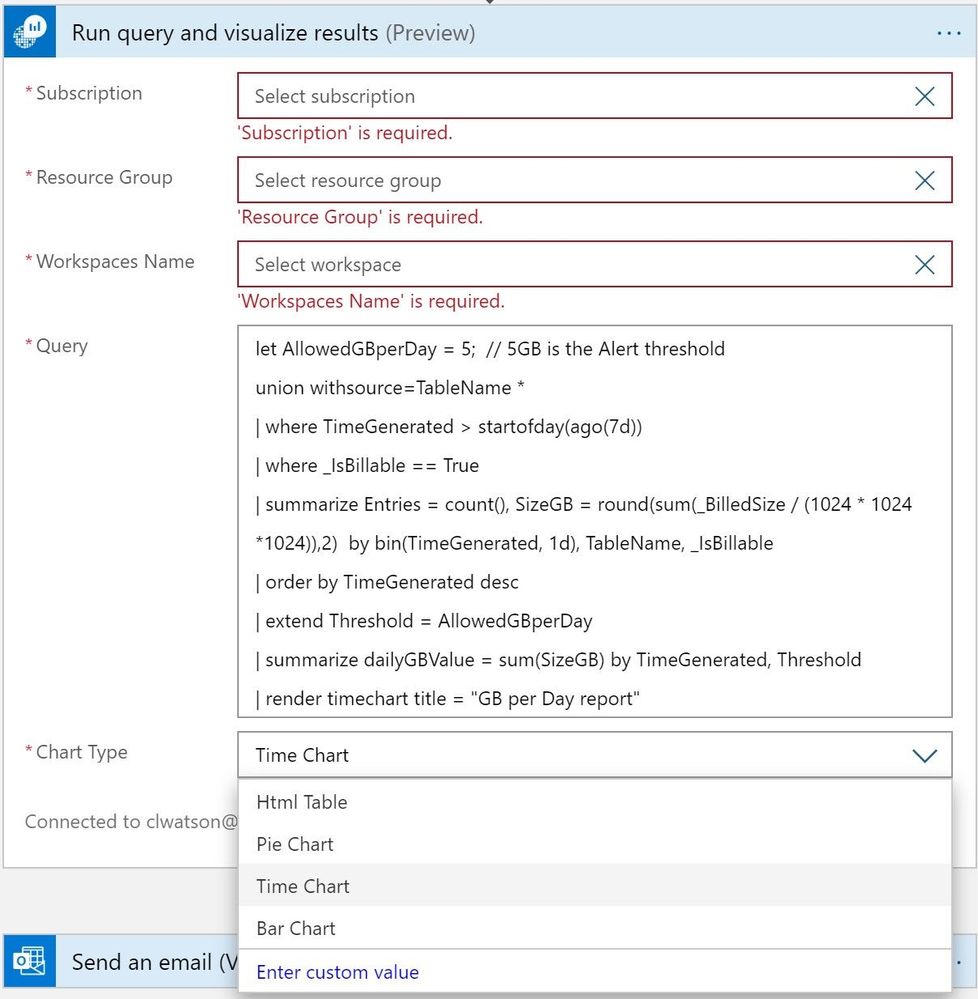This screenshot has height=999, width=978.
Task: Click the Select resource group input
Action: (x=594, y=180)
